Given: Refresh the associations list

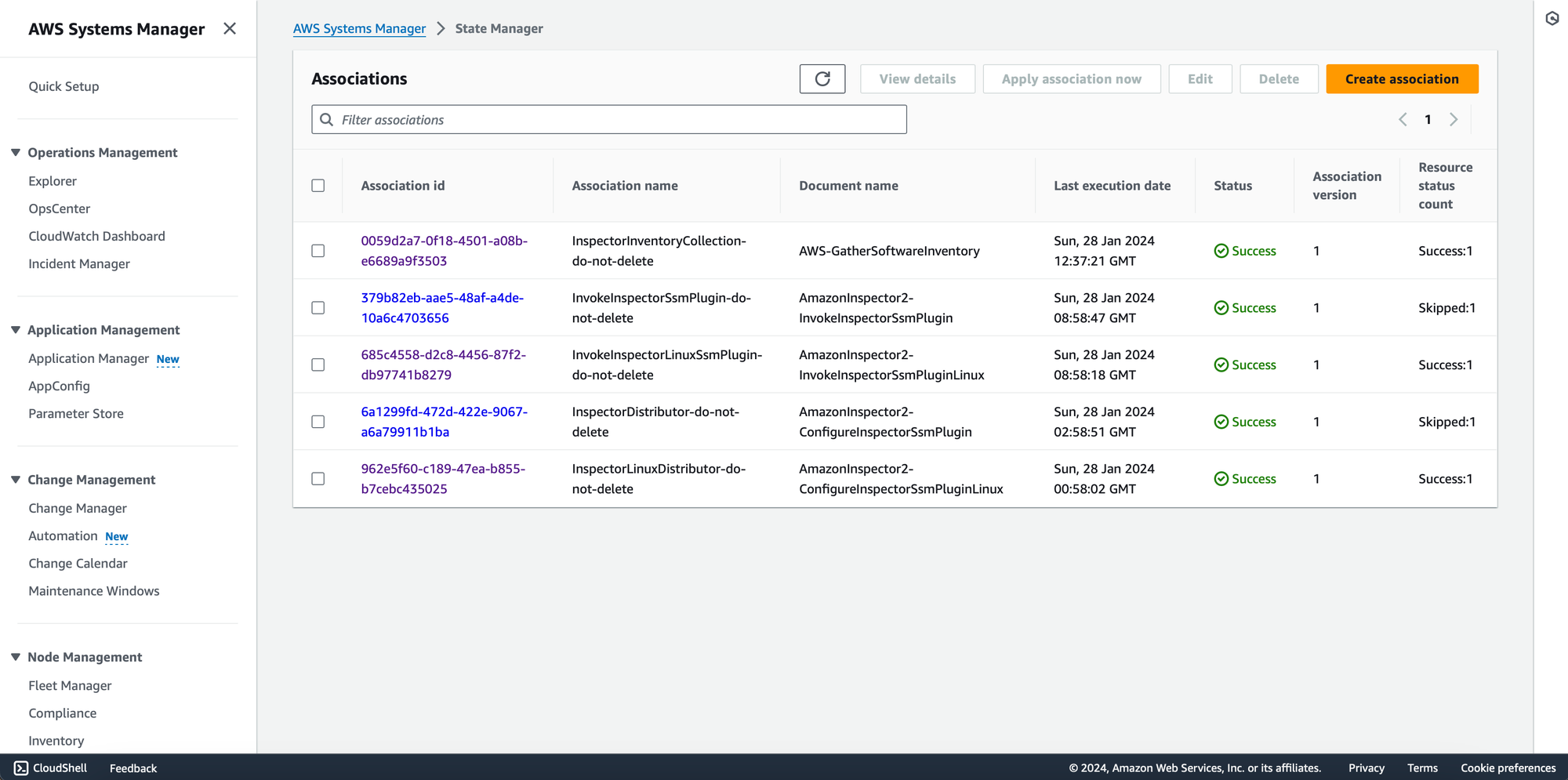Looking at the screenshot, I should [x=822, y=79].
